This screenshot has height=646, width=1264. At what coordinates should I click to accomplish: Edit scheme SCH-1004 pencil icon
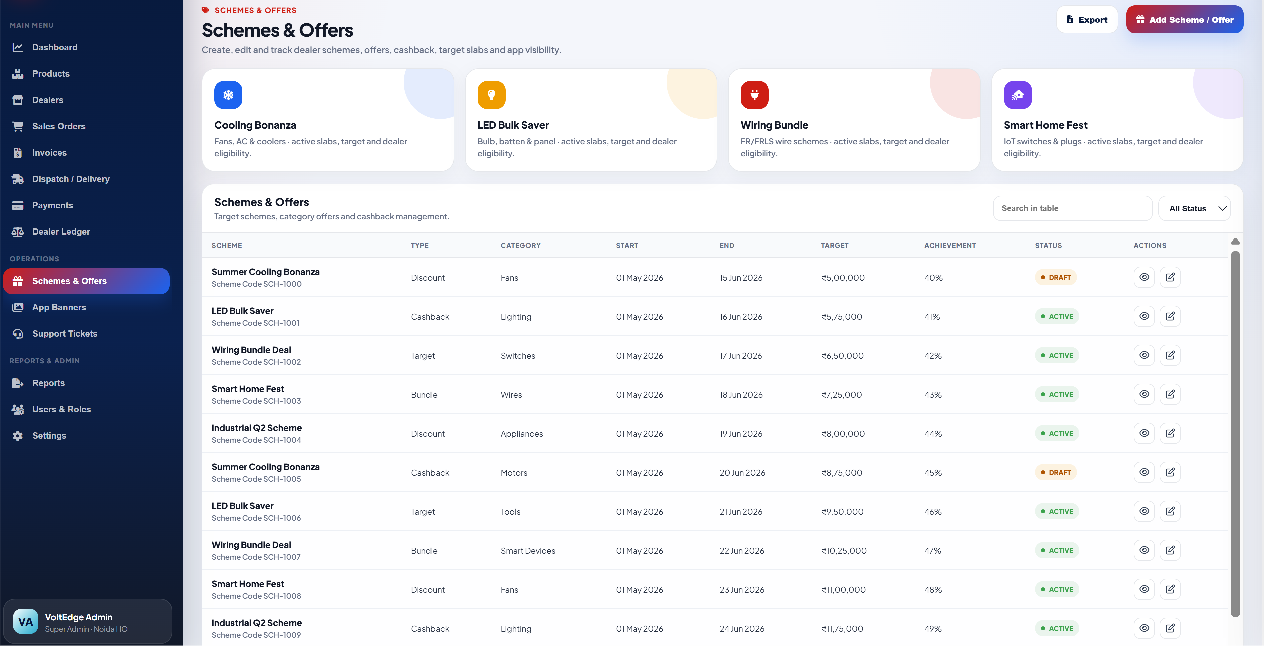tap(1170, 433)
